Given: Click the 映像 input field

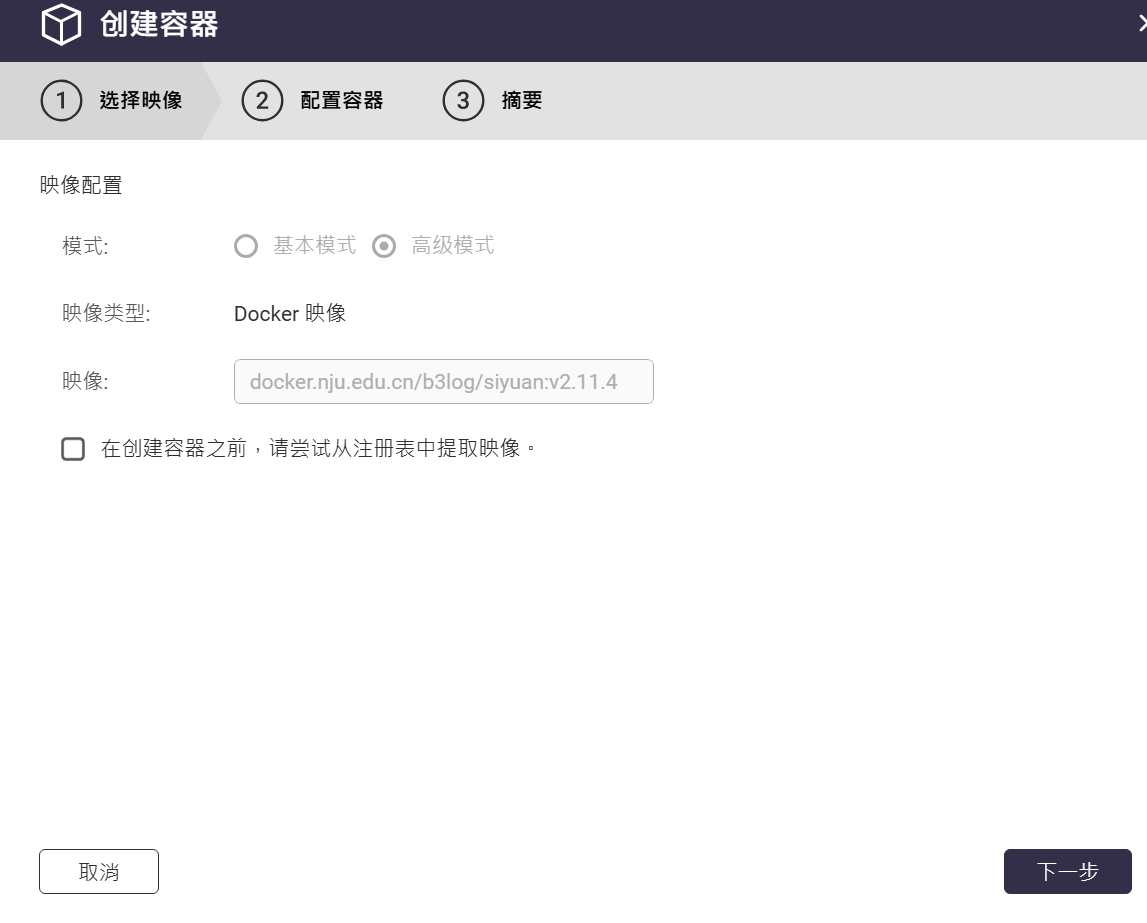Looking at the screenshot, I should click(x=443, y=381).
